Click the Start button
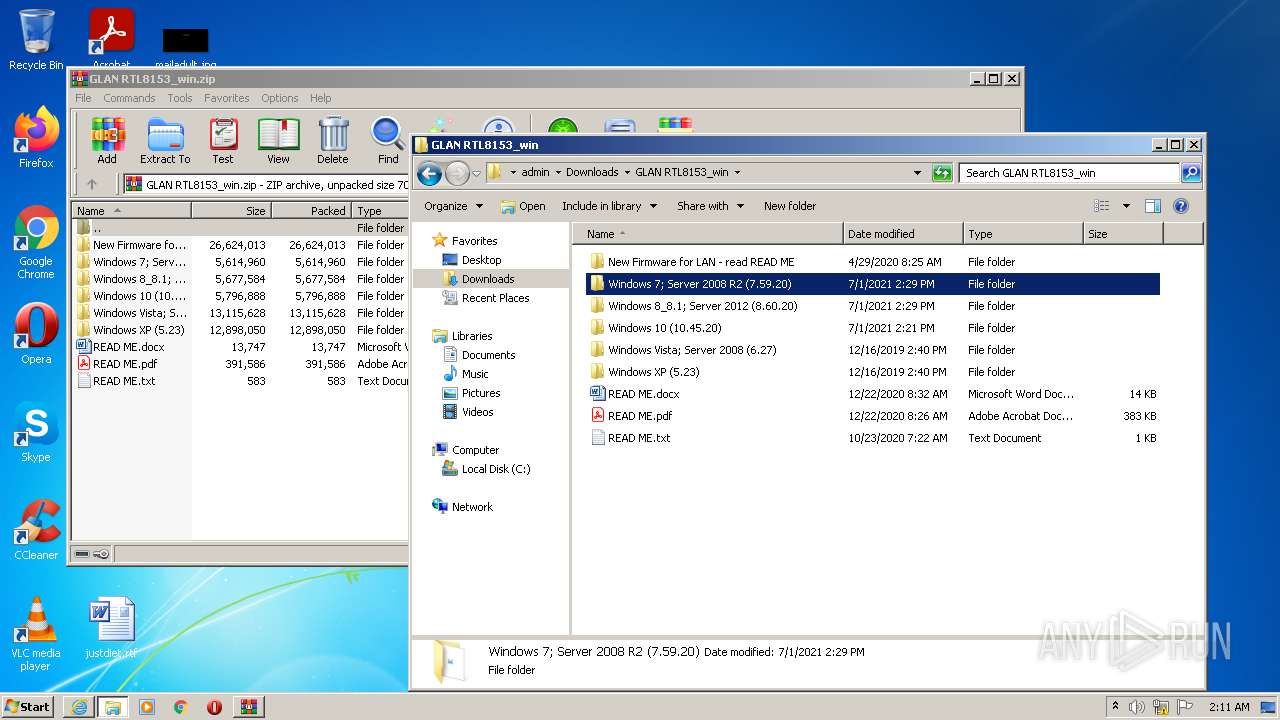The height and width of the screenshot is (720, 1280). point(28,707)
